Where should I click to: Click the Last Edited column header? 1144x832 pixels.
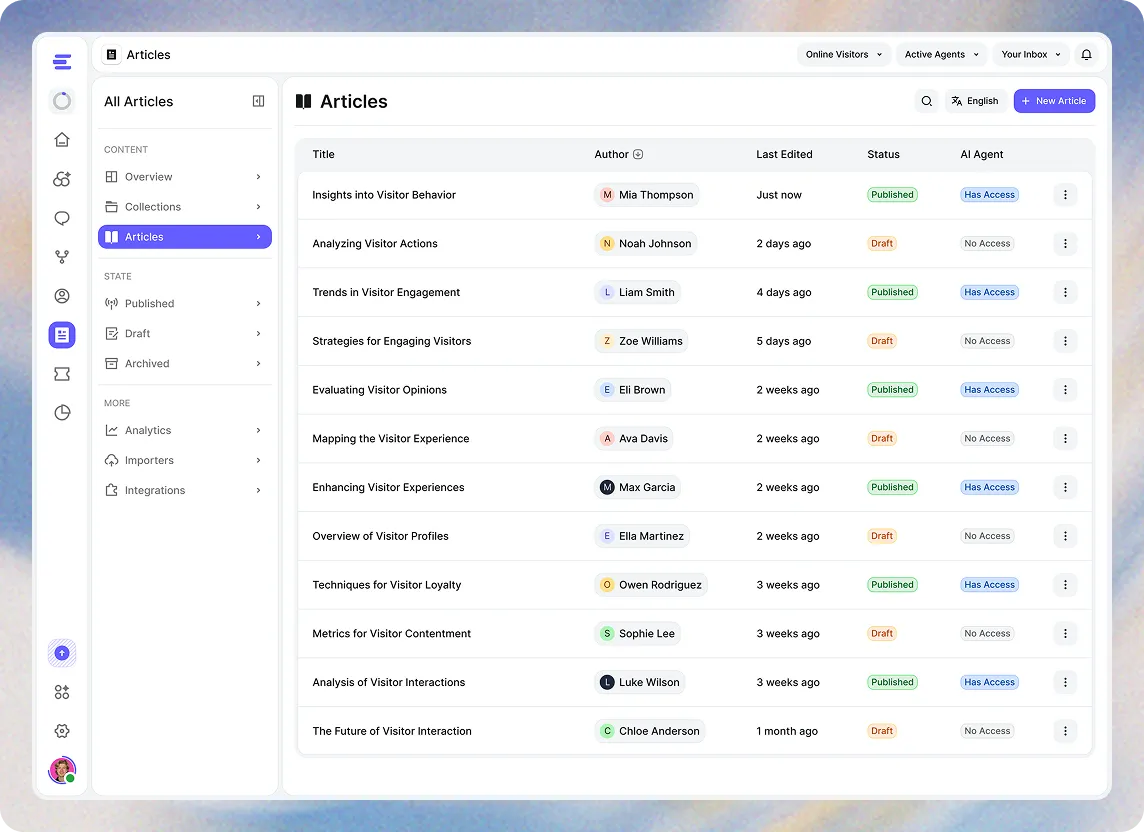pyautogui.click(x=784, y=155)
